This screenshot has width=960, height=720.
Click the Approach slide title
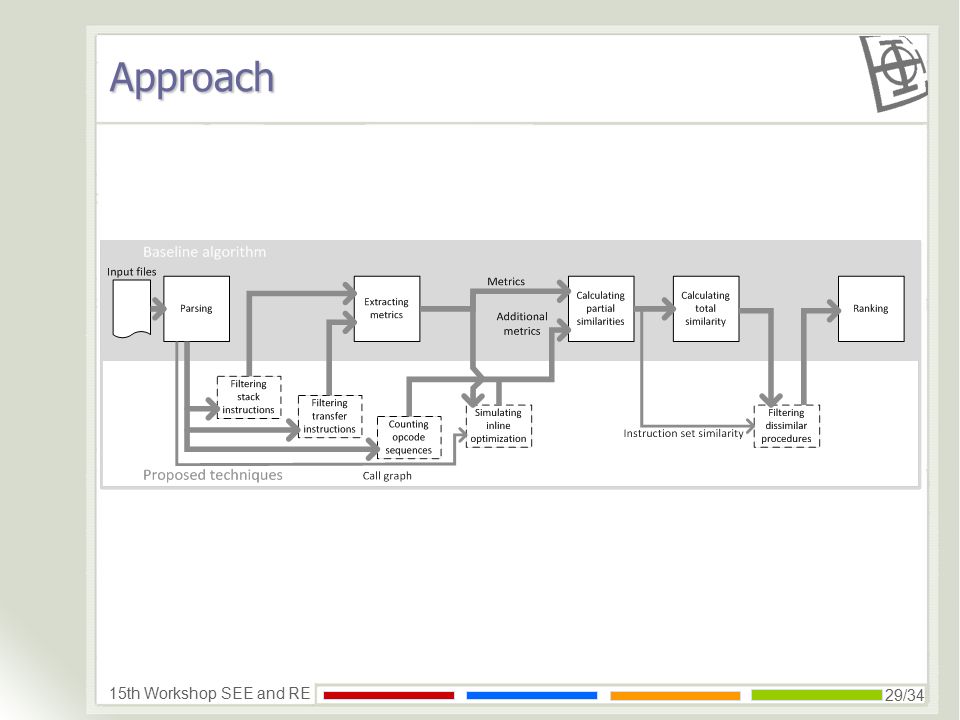pos(192,78)
